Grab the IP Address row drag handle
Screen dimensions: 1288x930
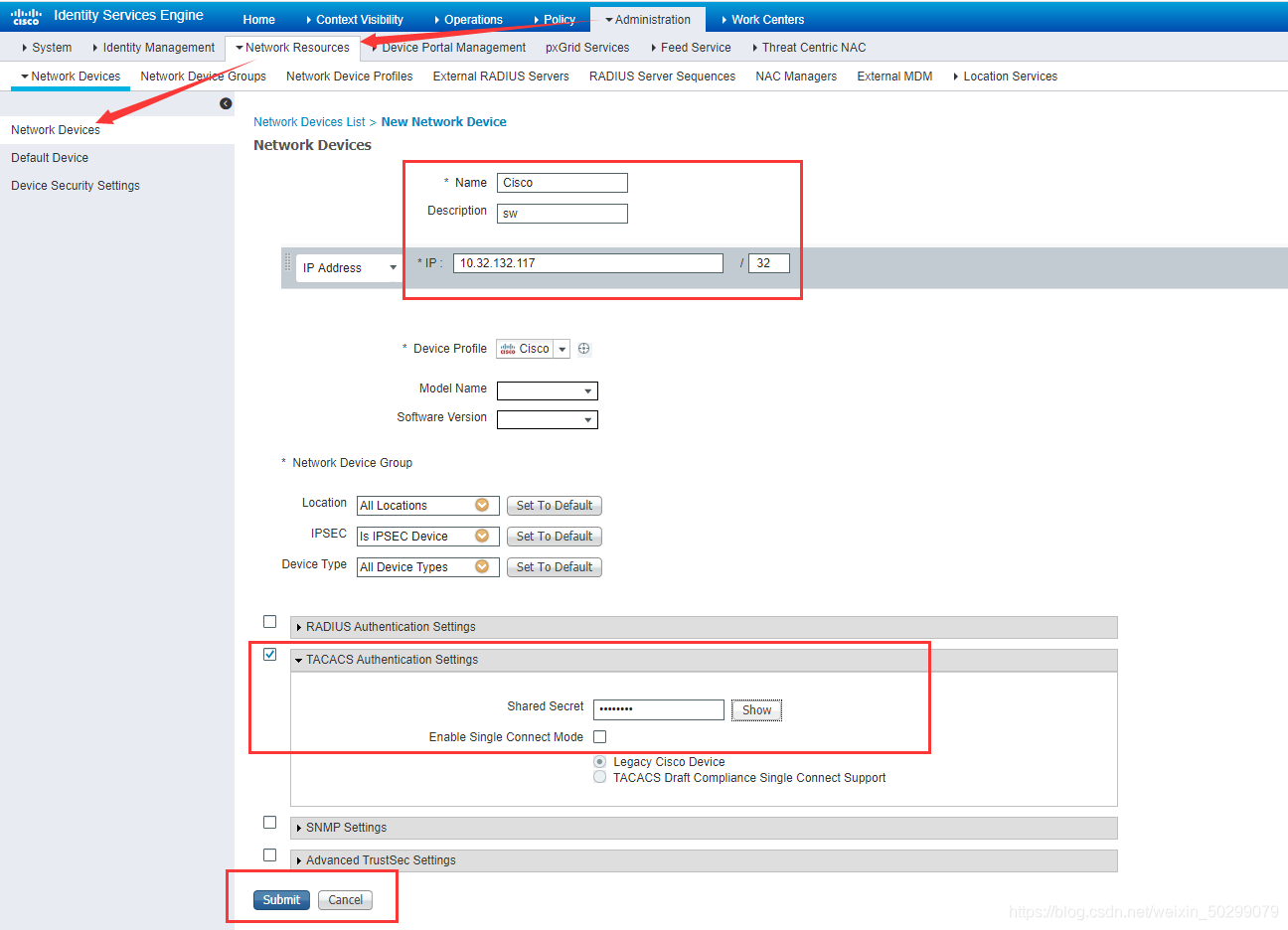click(x=288, y=263)
